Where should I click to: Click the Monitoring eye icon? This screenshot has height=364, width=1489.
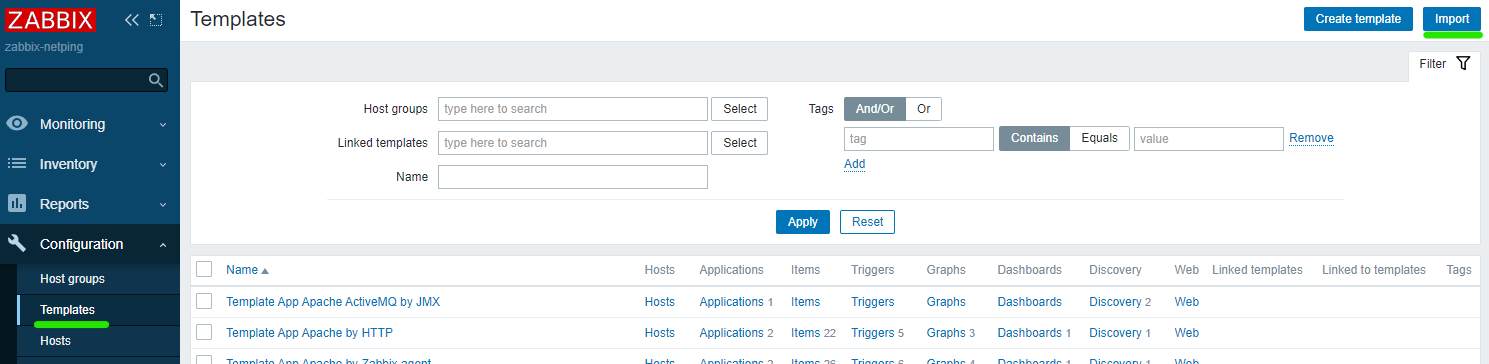(x=17, y=124)
